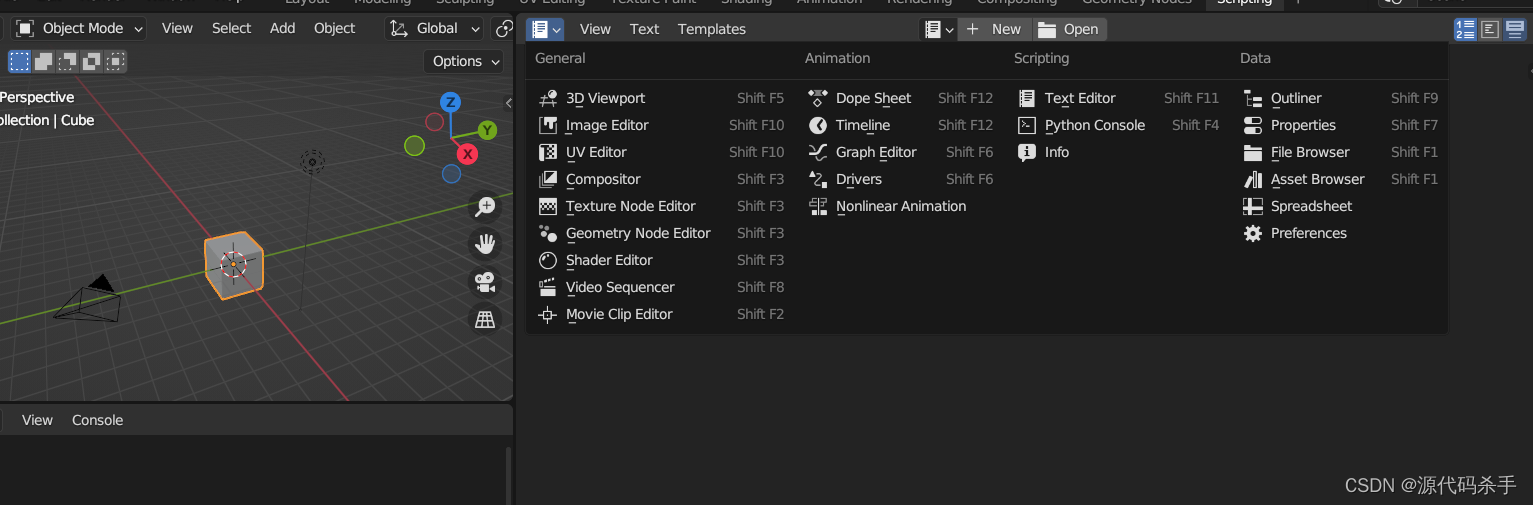
Task: Open the viewport View menu
Action: click(x=177, y=29)
